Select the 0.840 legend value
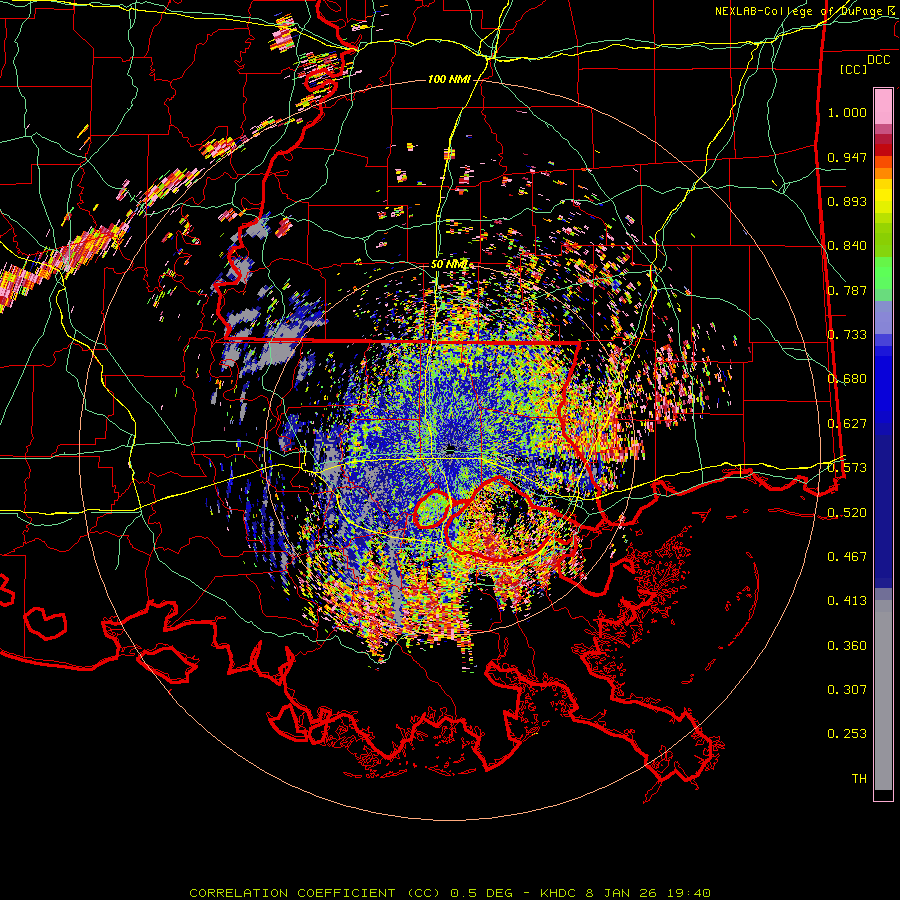Image resolution: width=900 pixels, height=900 pixels. [847, 246]
